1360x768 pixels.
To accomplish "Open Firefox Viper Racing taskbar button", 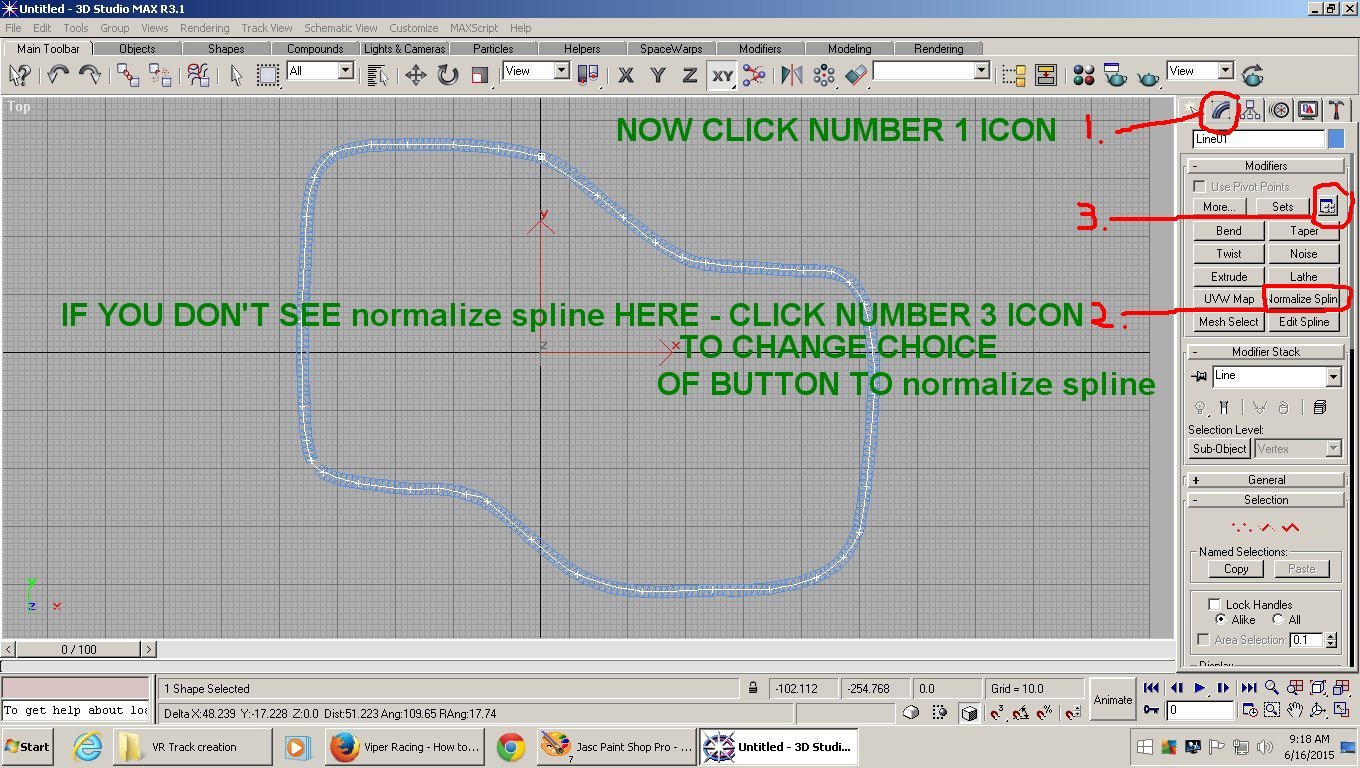I will tap(407, 747).
